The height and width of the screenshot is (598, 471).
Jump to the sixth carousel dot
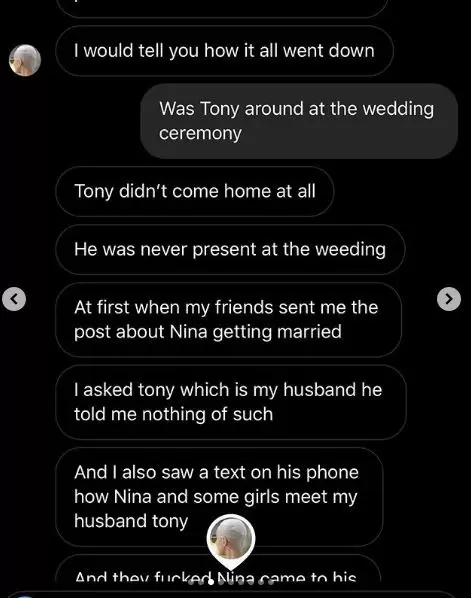click(241, 582)
